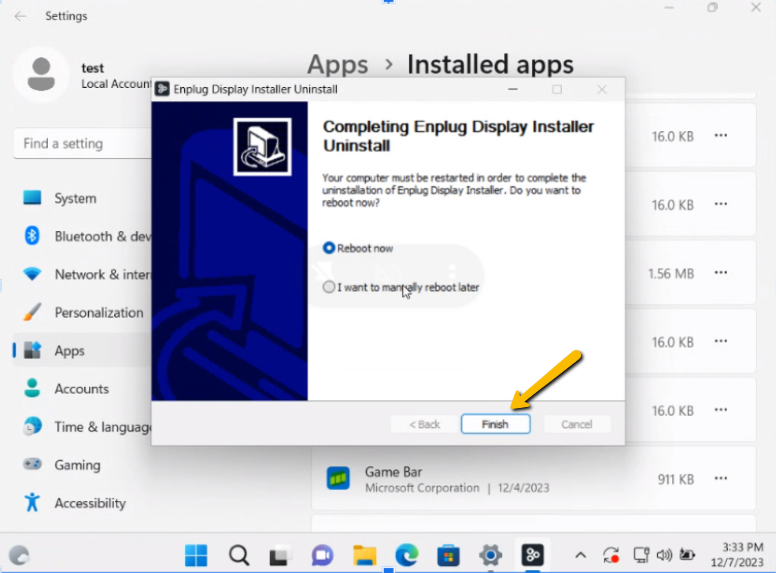
Task: Click the Enplug app taskbar icon
Action: tap(533, 555)
